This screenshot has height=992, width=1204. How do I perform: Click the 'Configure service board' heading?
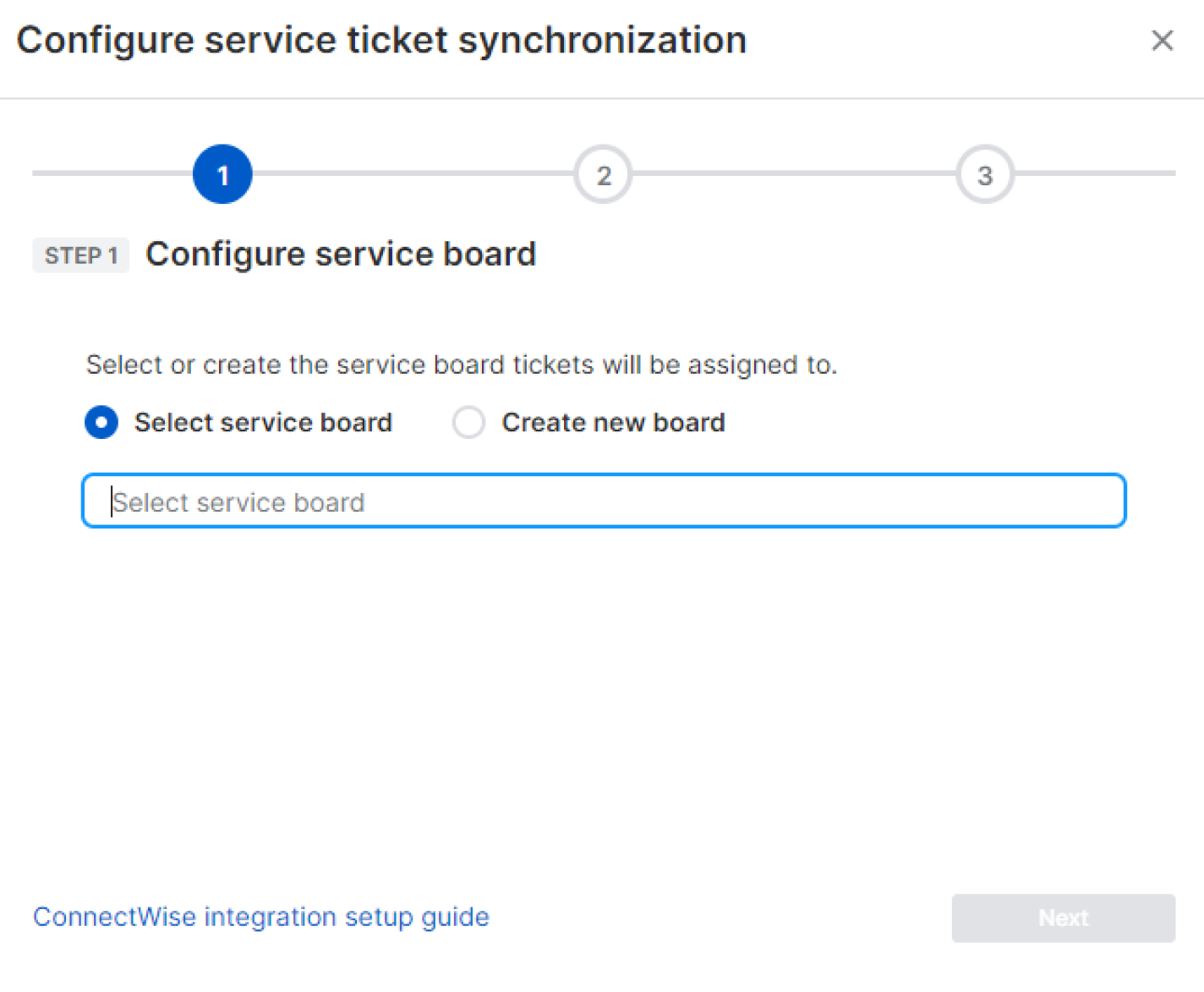tap(341, 254)
